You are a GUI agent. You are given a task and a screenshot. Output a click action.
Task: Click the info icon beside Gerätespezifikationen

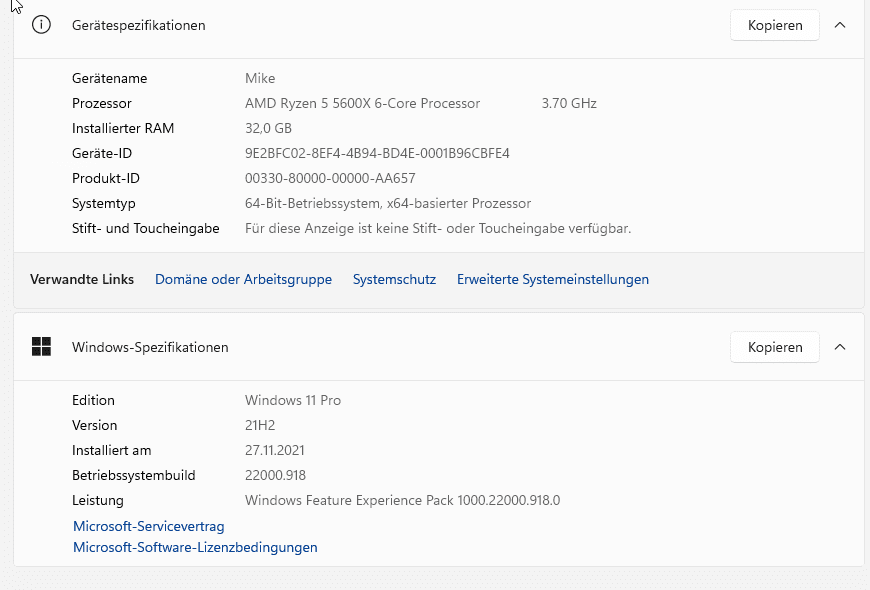[x=41, y=25]
